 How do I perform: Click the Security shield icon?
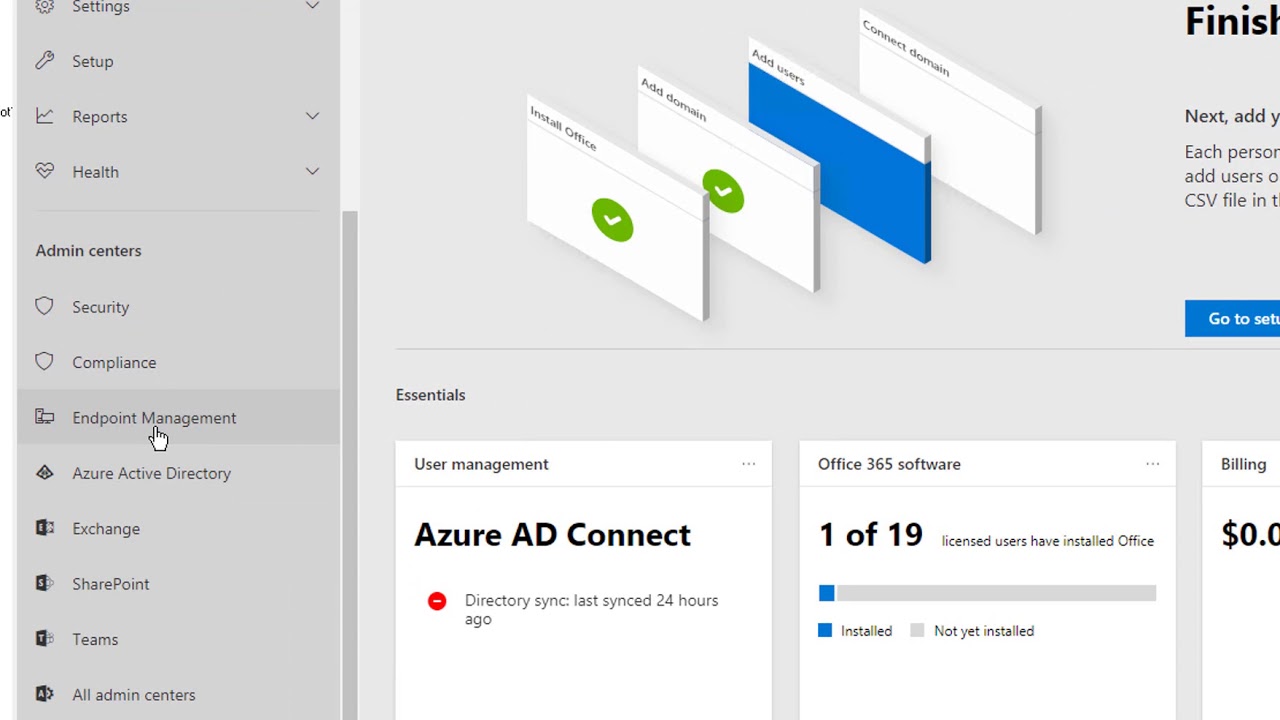click(45, 306)
